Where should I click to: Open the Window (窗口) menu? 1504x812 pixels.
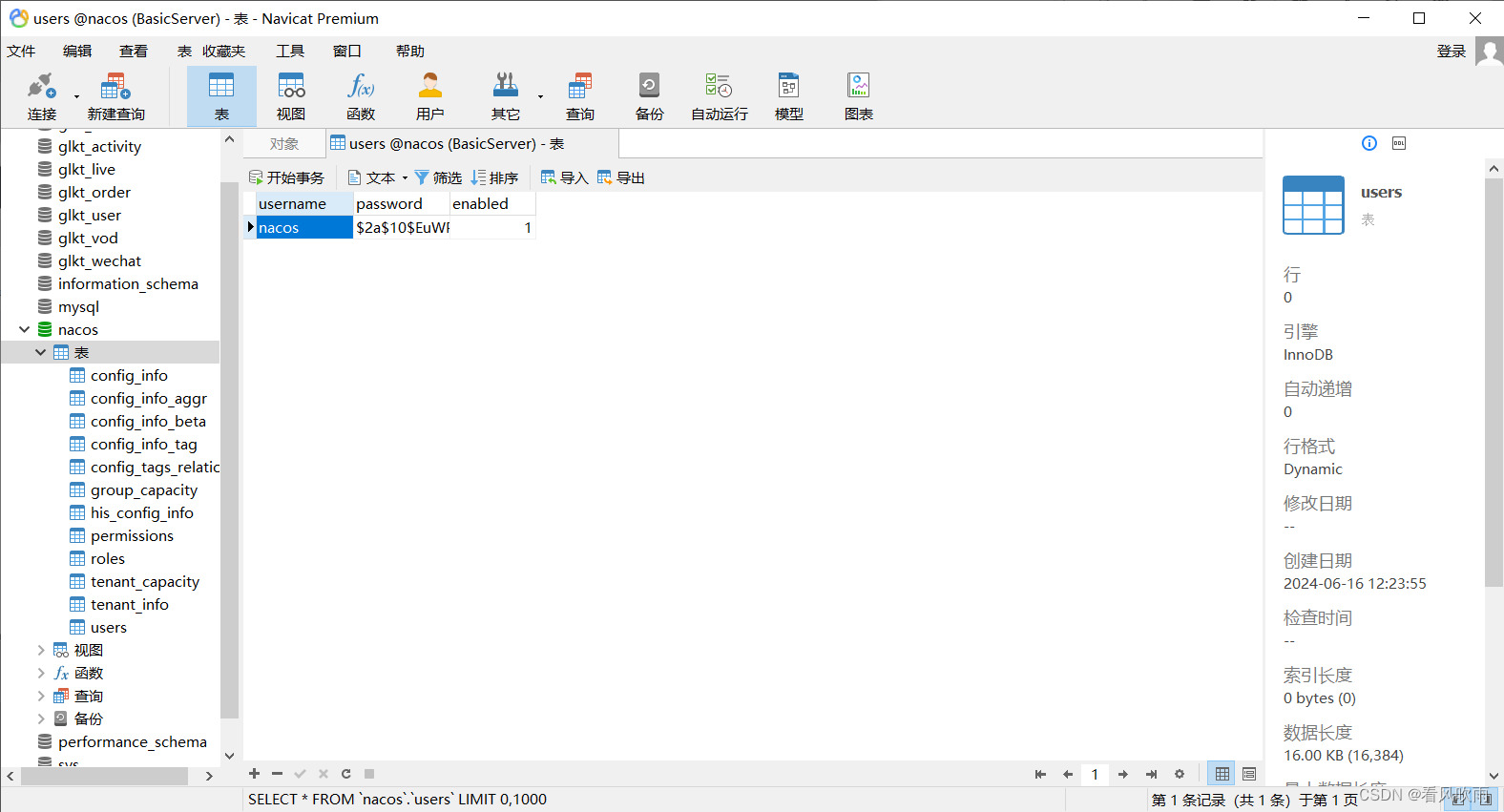pyautogui.click(x=347, y=51)
